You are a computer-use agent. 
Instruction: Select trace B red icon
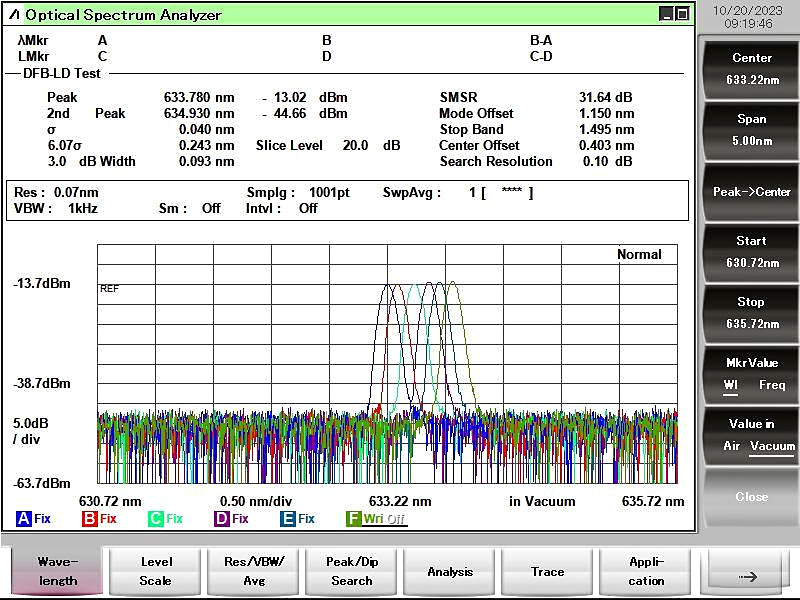89,519
